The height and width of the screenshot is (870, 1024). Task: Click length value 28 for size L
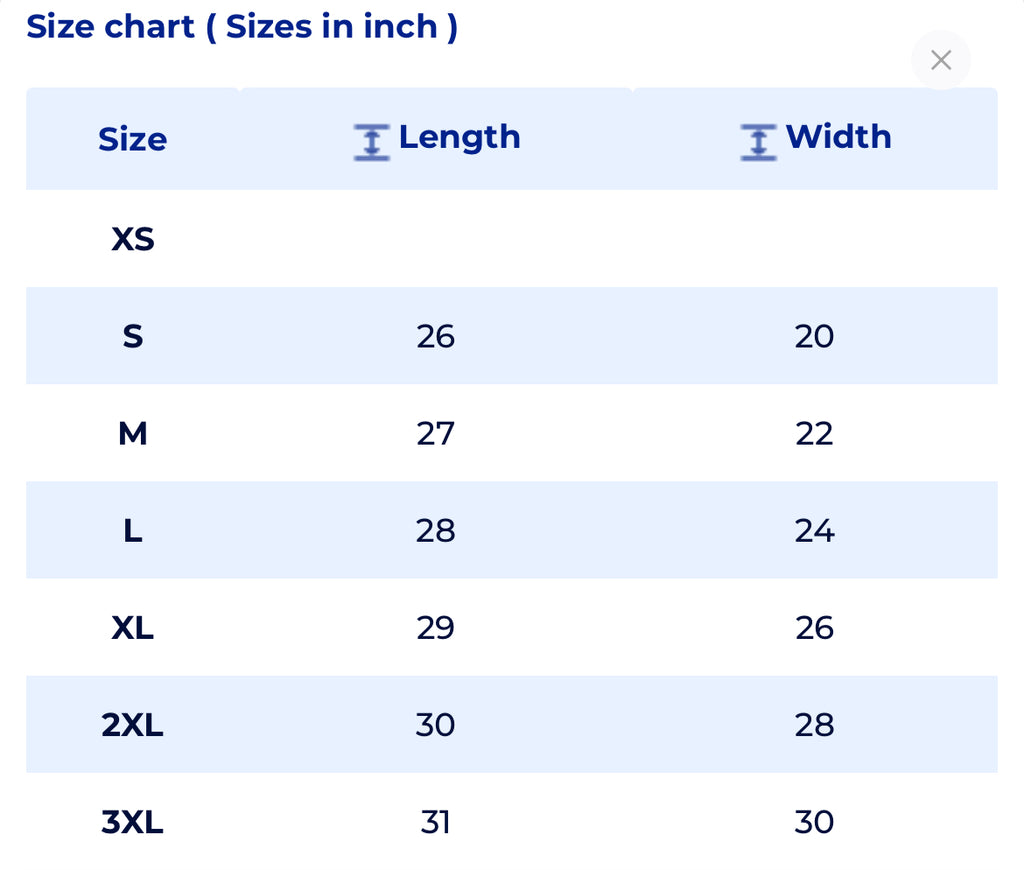click(x=435, y=530)
